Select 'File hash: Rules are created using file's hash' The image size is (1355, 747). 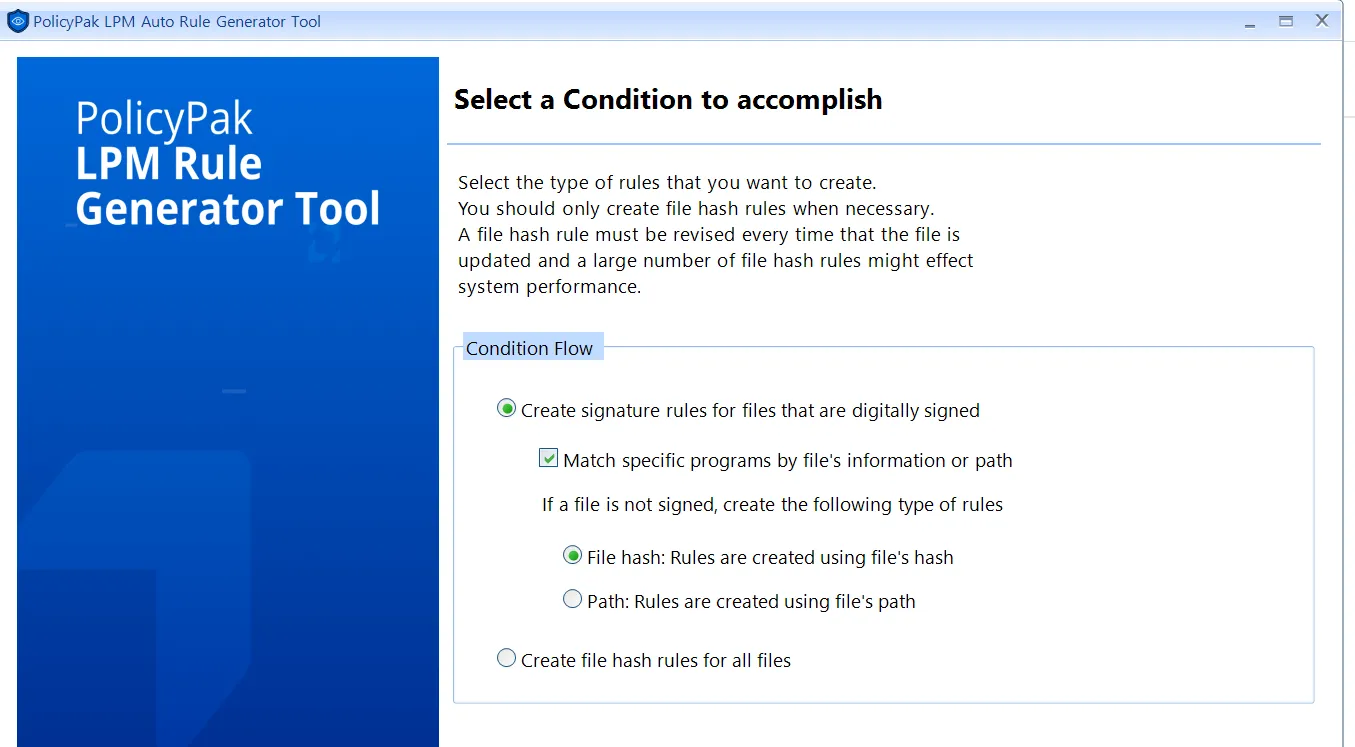pyautogui.click(x=572, y=554)
